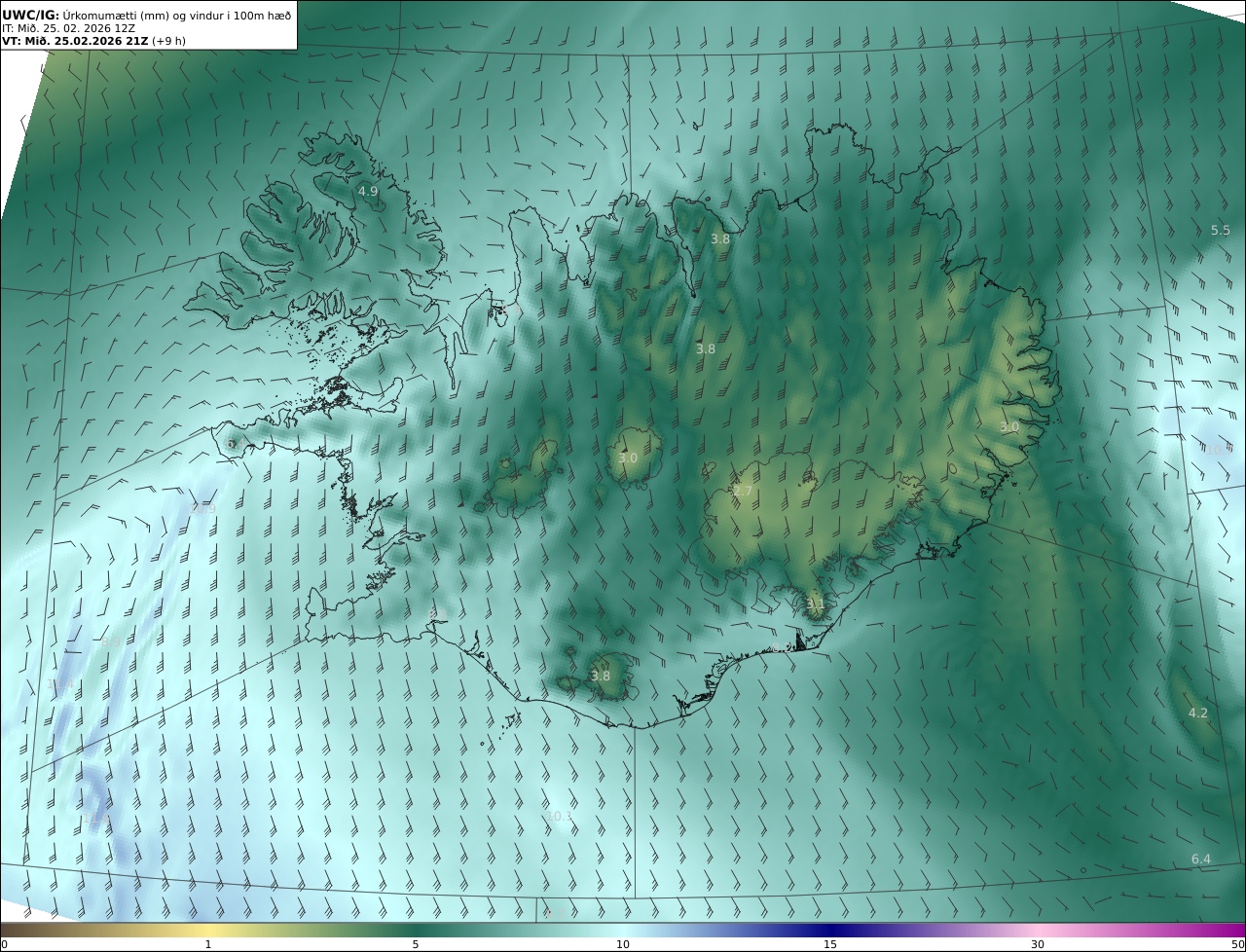Click the UWC/IG map title line
The height and width of the screenshot is (952, 1246).
(x=146, y=15)
